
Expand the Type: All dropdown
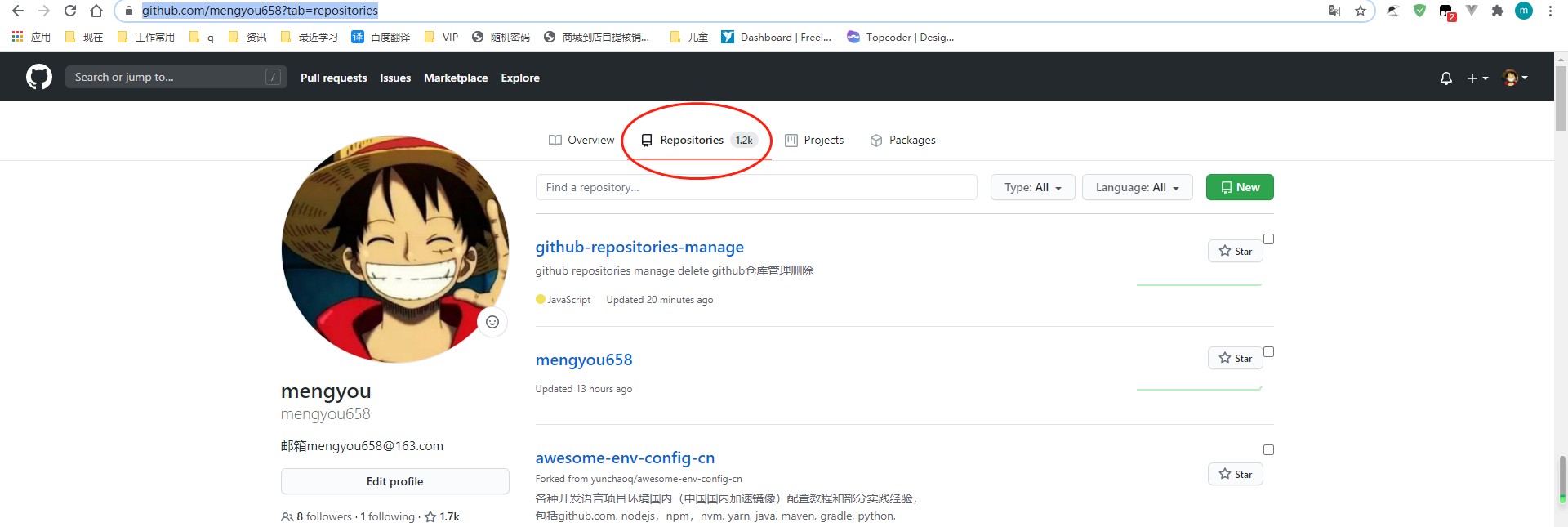tap(1032, 187)
